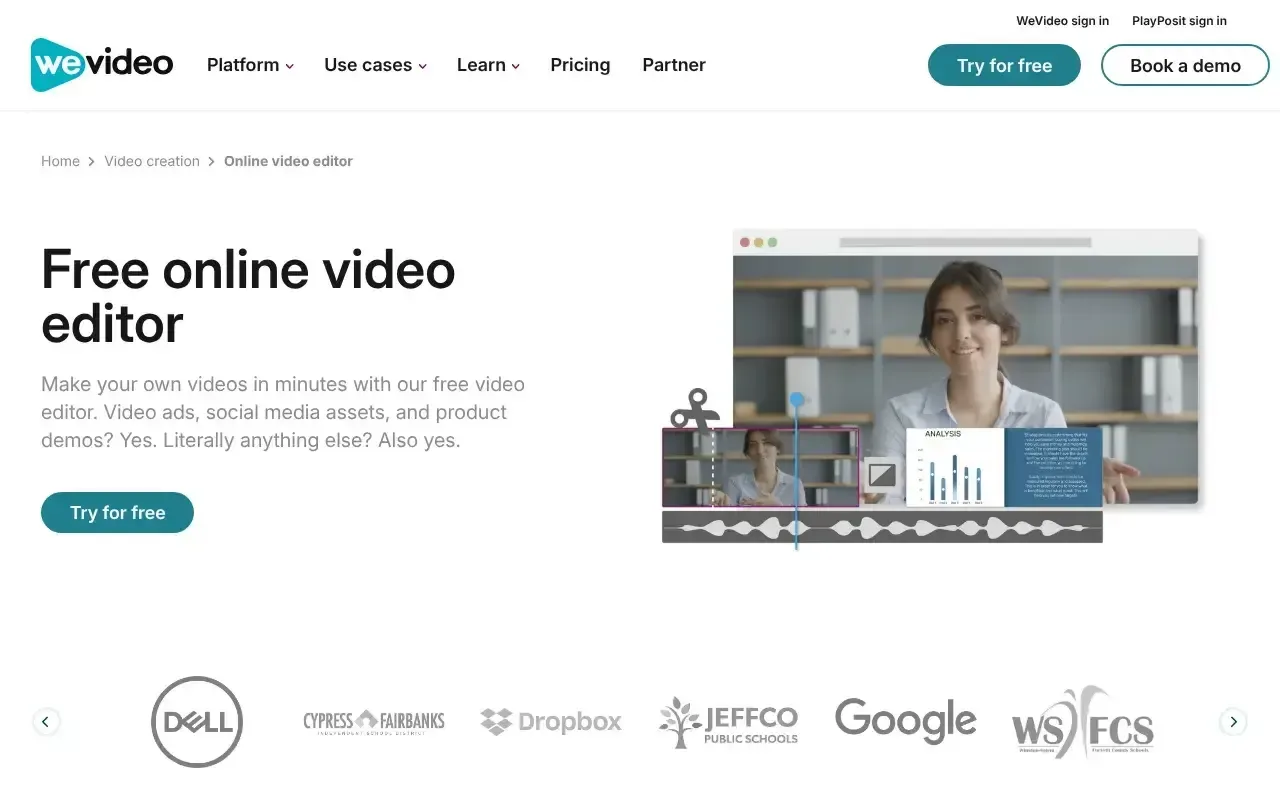Click the Try for free button
Screen dimensions: 1280x800
(1004, 65)
